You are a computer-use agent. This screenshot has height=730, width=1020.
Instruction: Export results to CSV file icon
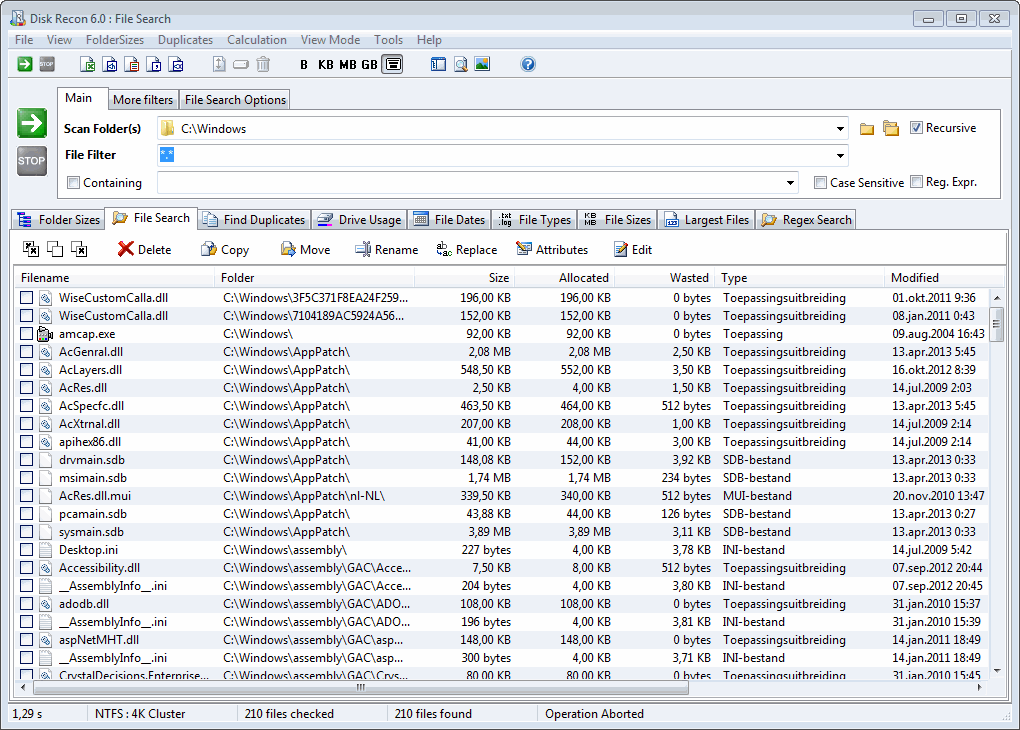click(x=154, y=64)
